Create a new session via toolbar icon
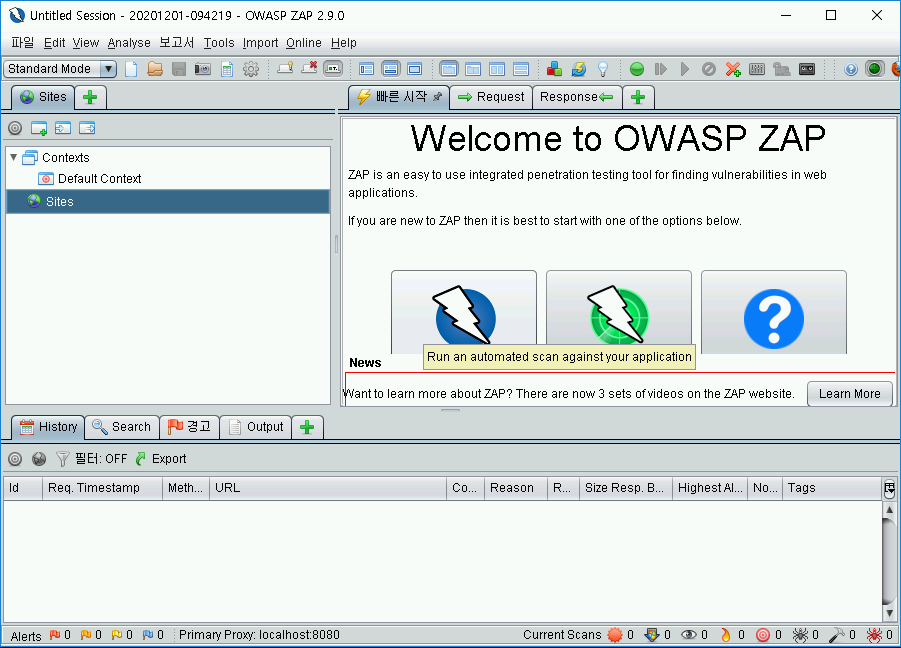 [131, 69]
